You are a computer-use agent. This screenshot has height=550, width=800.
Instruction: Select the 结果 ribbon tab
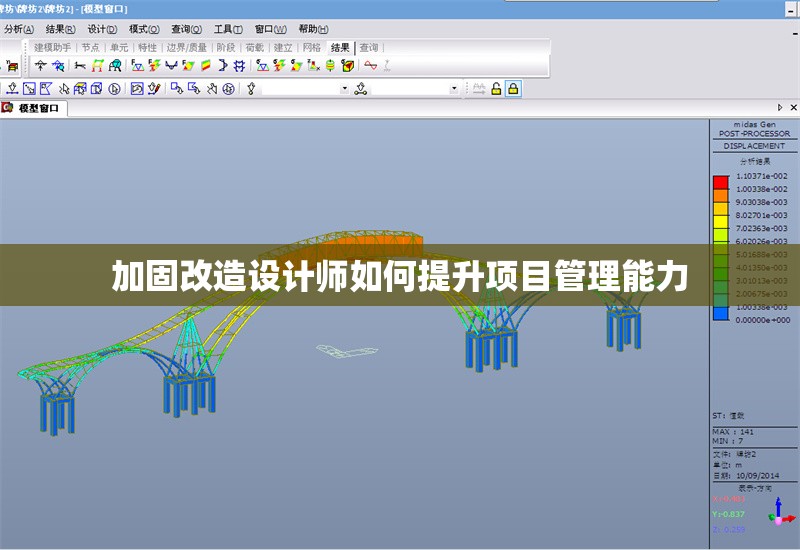click(340, 47)
